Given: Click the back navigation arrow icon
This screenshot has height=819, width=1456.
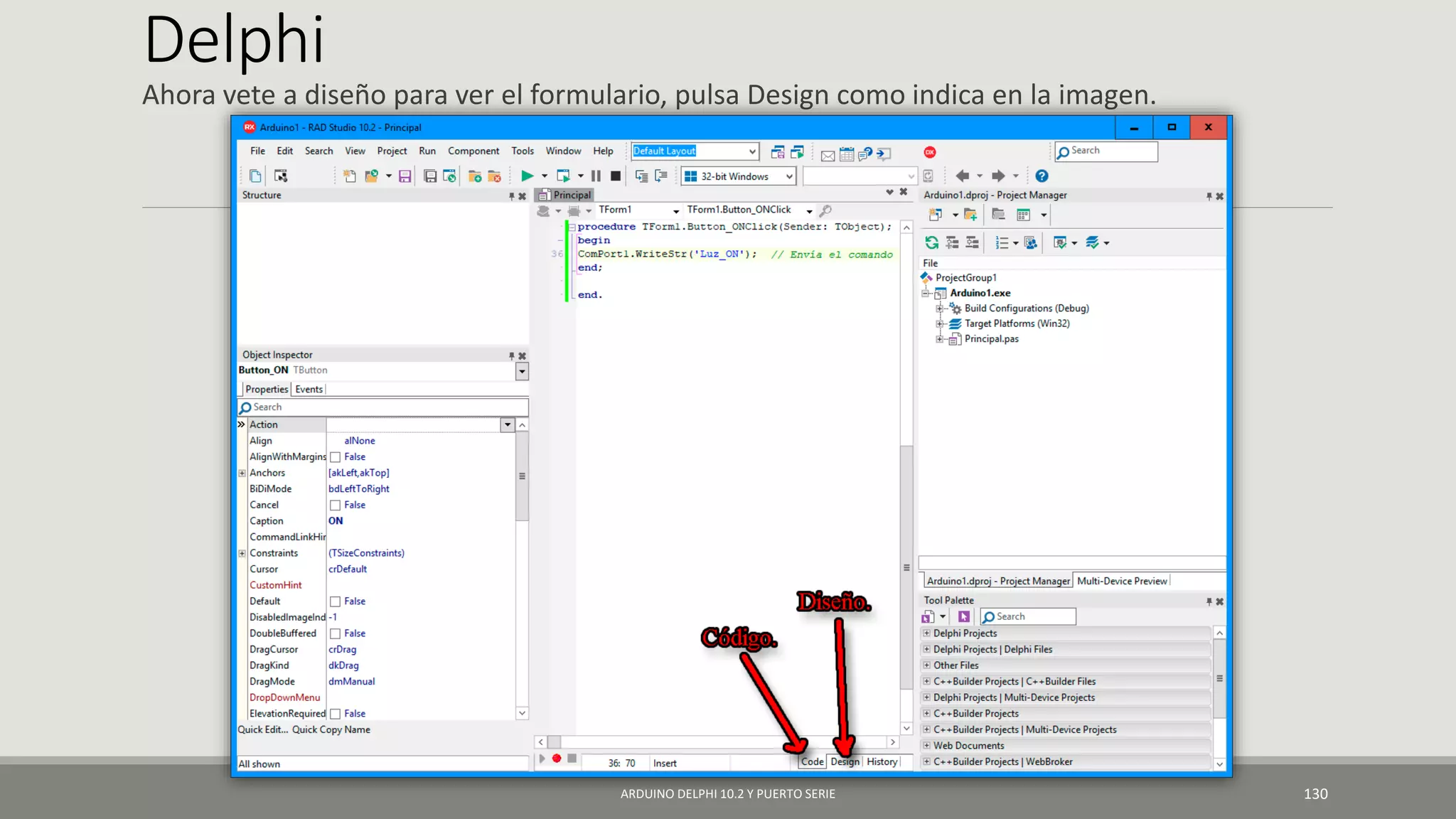Looking at the screenshot, I should click(x=962, y=176).
